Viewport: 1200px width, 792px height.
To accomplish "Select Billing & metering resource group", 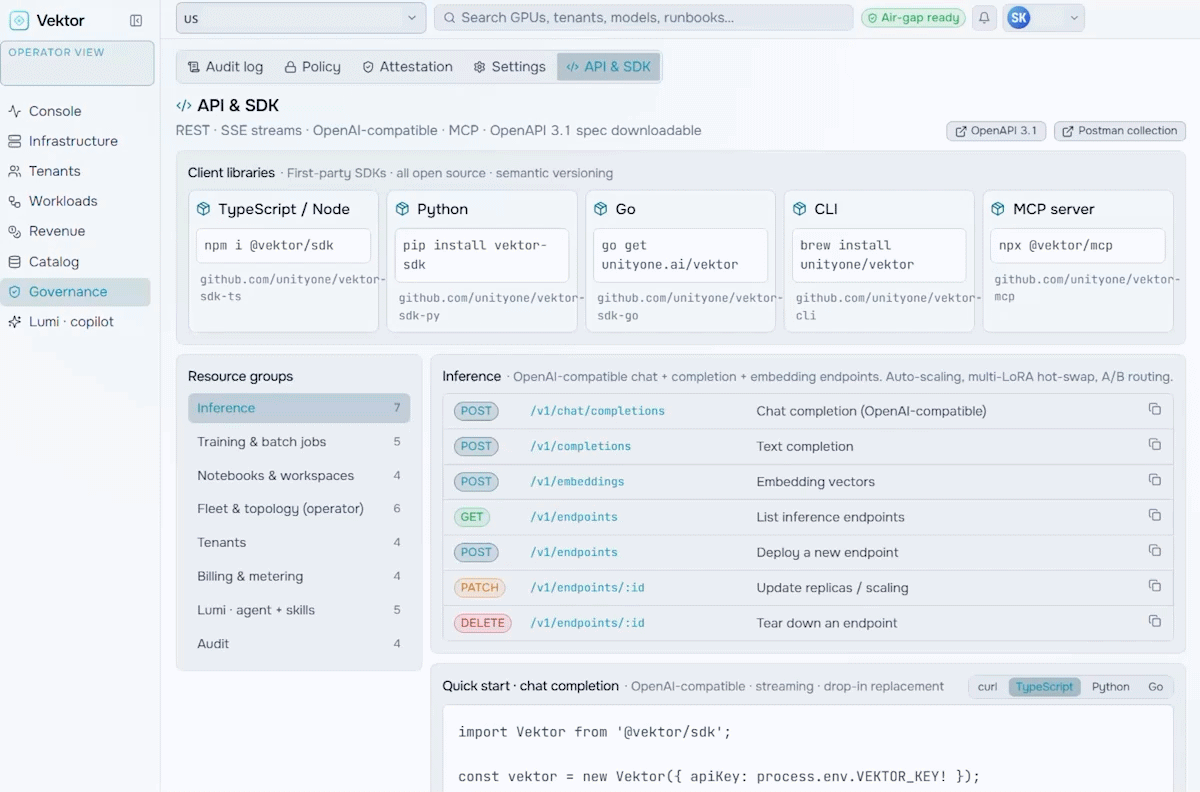I will 299,577.
